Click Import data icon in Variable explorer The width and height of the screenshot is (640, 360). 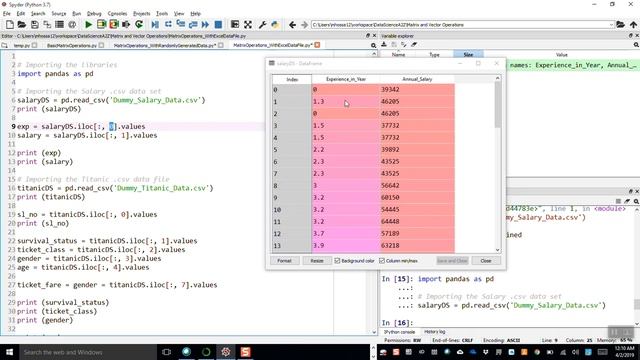click(x=384, y=44)
